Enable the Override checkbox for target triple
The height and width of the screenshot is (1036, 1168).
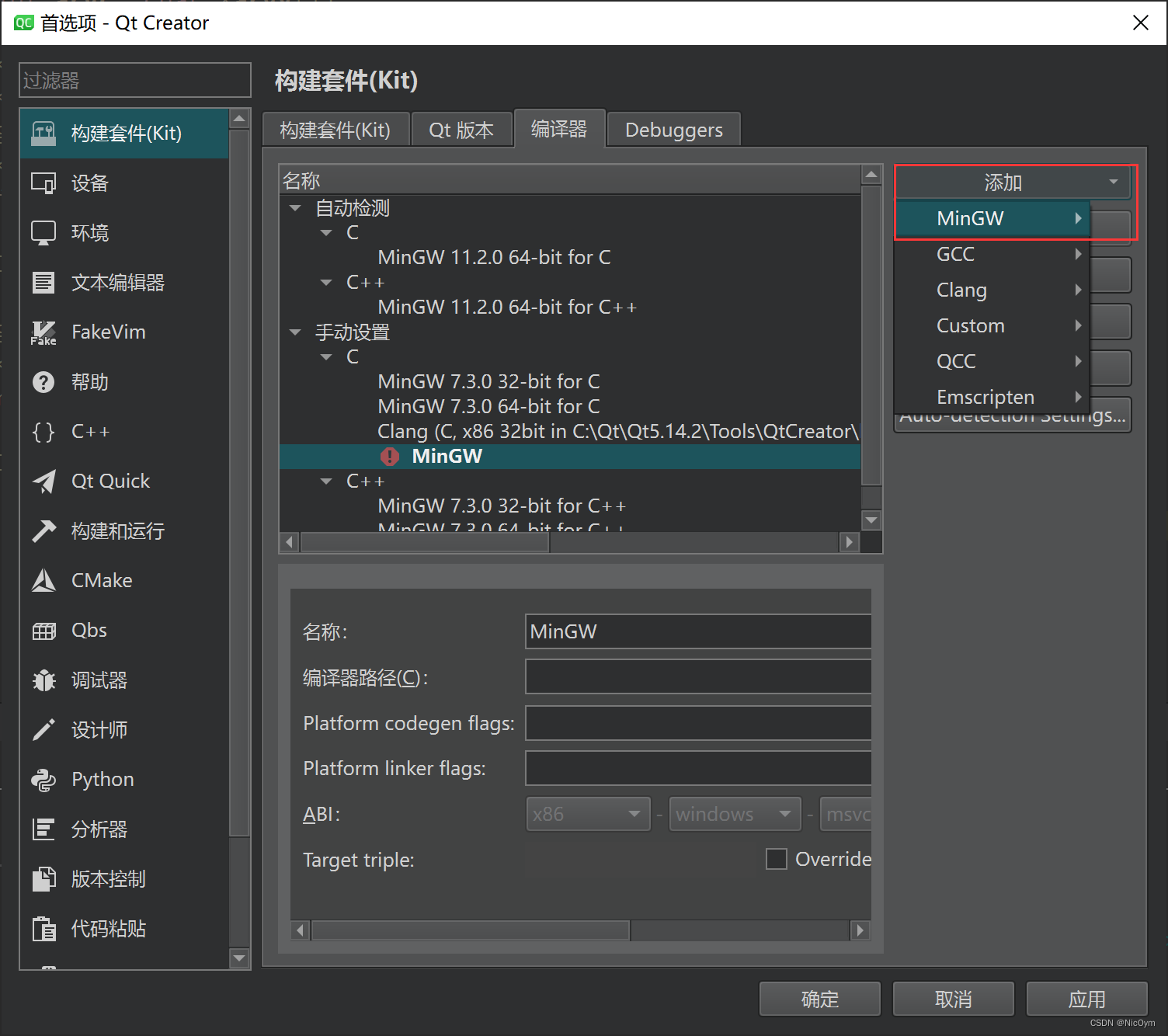776,859
